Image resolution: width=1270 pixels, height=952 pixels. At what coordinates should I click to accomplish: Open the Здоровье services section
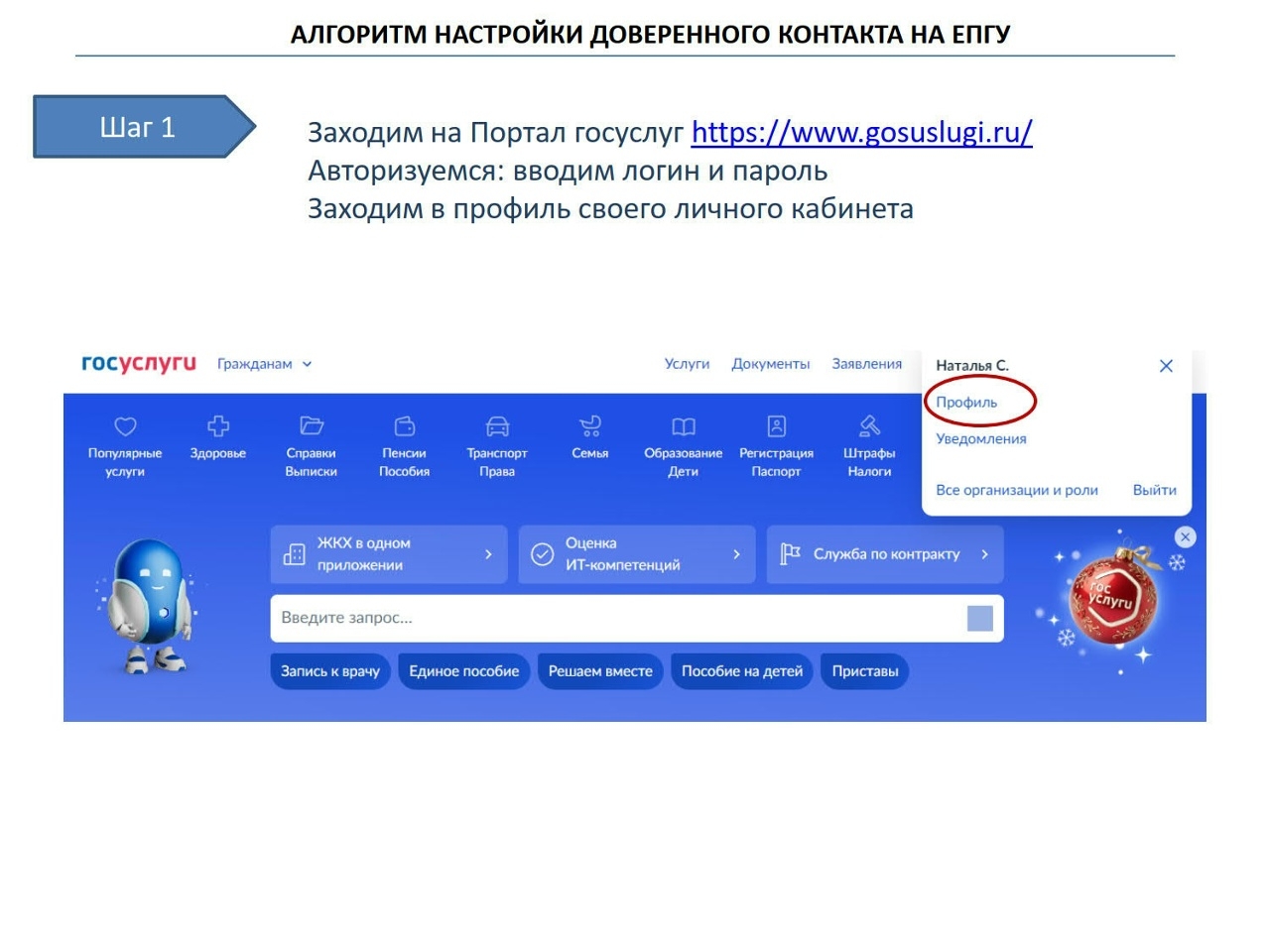(x=216, y=441)
